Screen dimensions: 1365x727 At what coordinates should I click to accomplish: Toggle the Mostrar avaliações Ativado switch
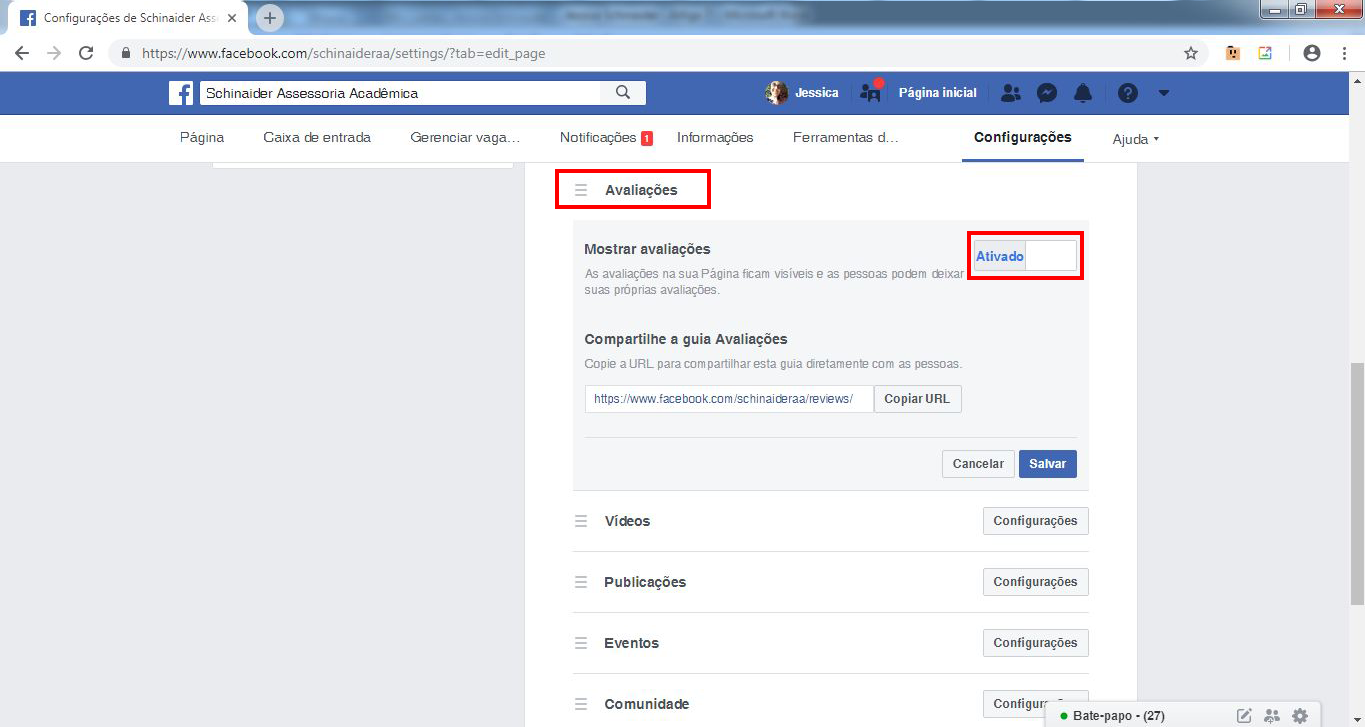click(1026, 256)
